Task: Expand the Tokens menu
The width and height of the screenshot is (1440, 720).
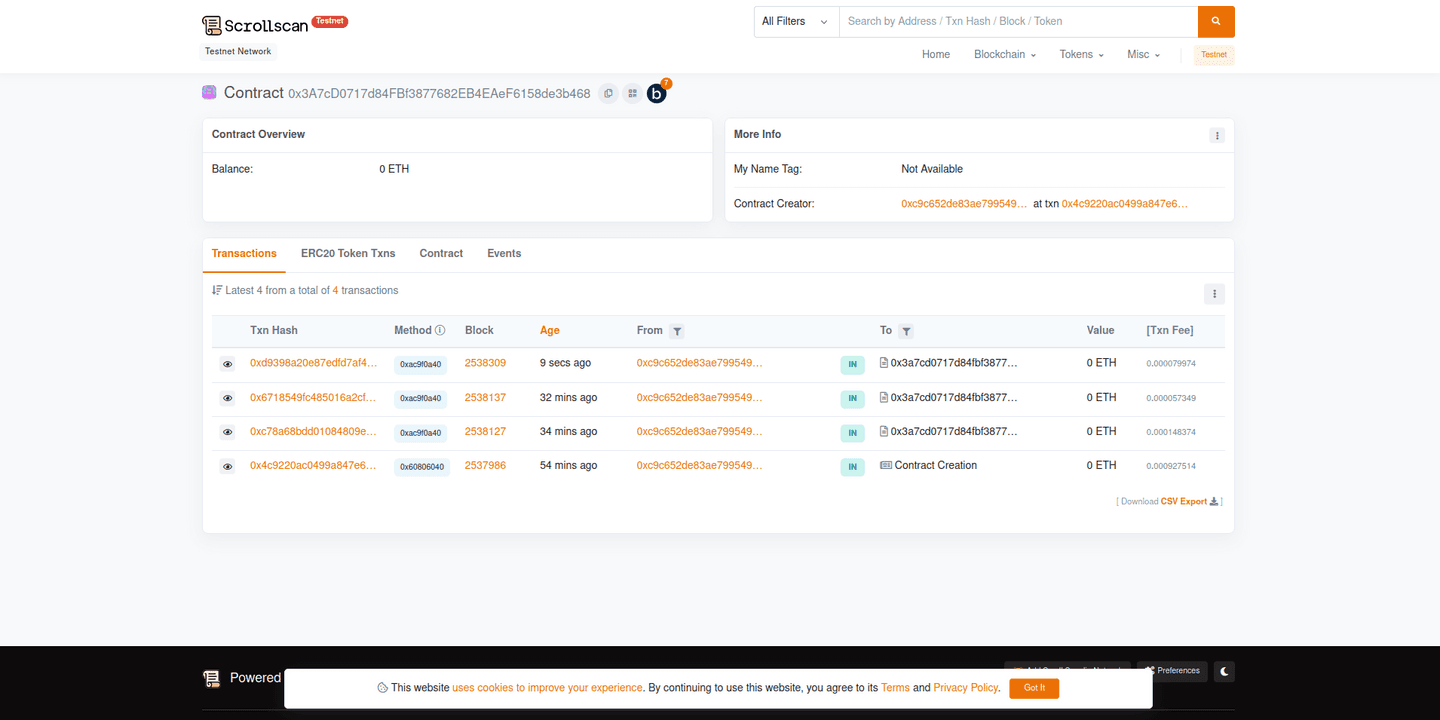Action: pyautogui.click(x=1082, y=54)
